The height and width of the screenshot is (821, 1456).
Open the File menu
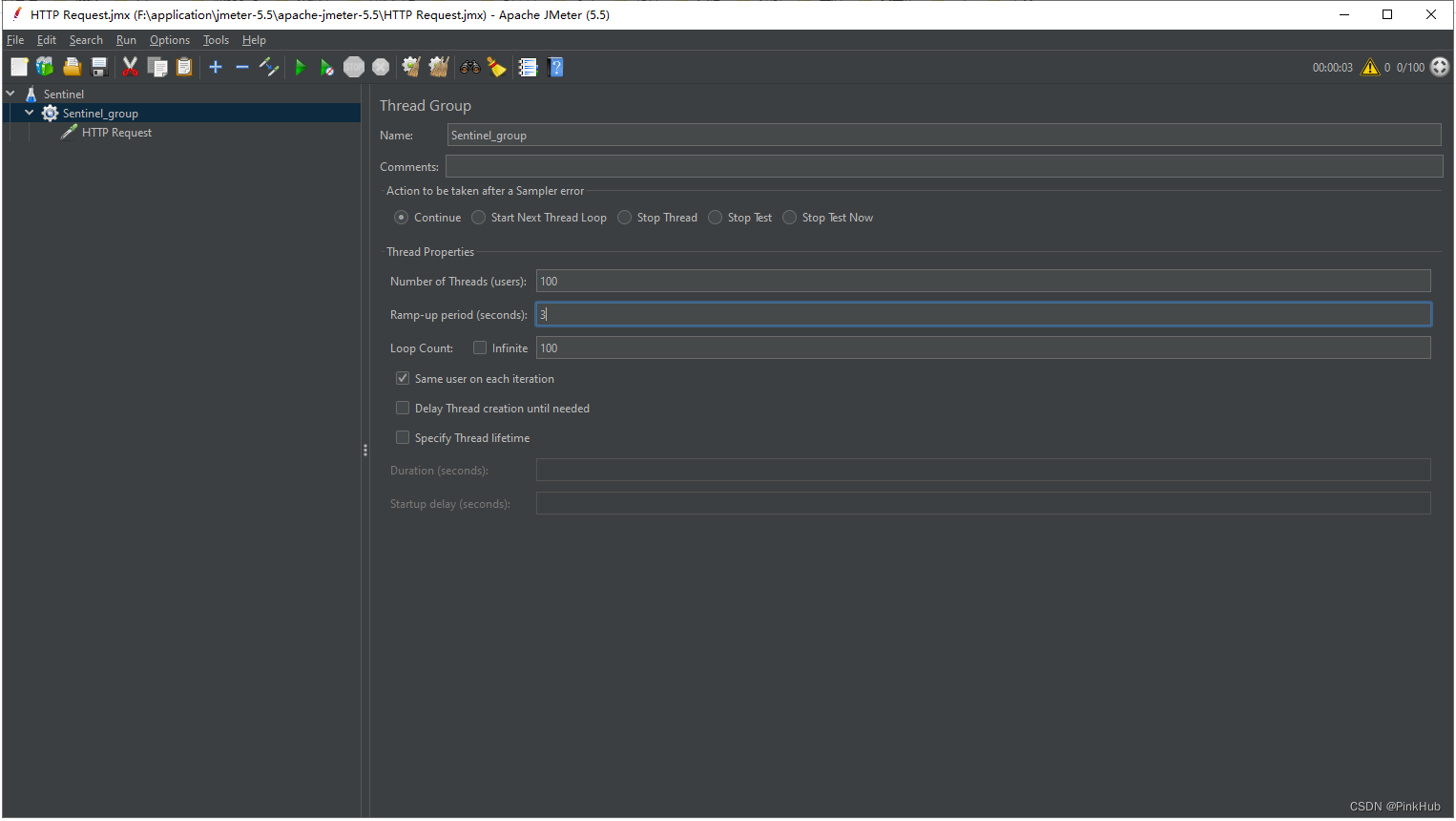tap(15, 40)
